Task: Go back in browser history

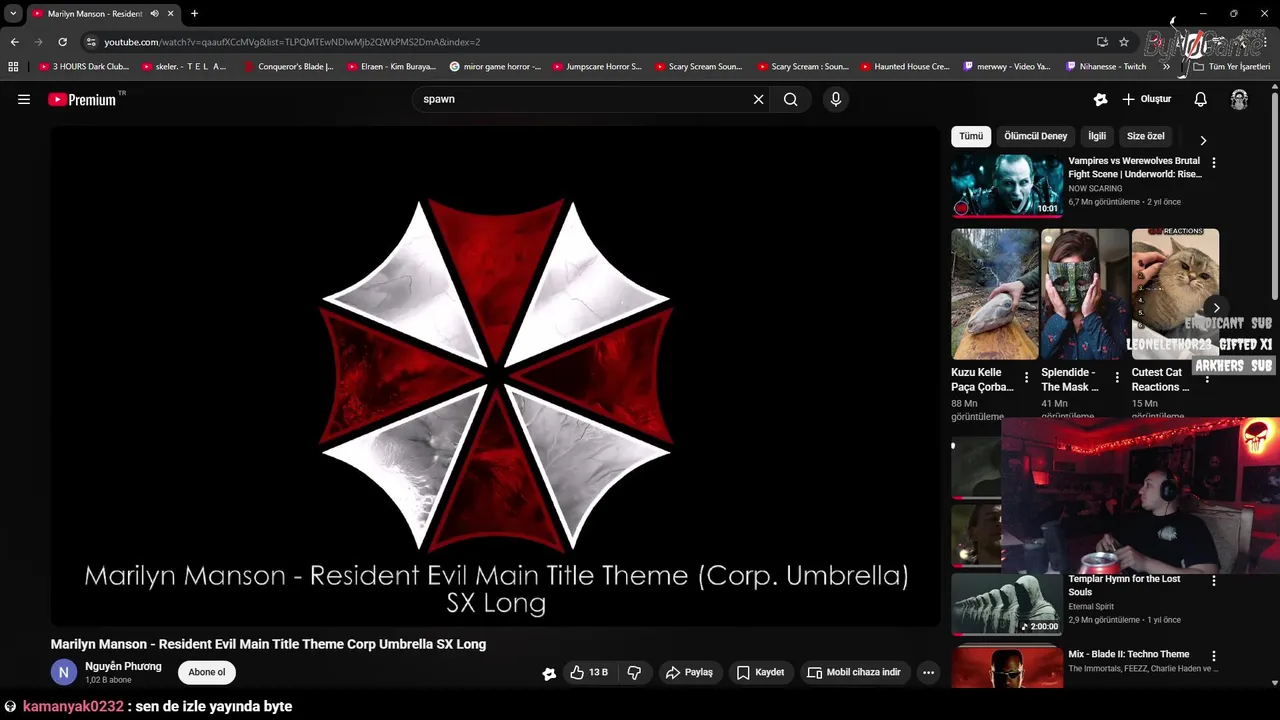Action: tap(14, 42)
